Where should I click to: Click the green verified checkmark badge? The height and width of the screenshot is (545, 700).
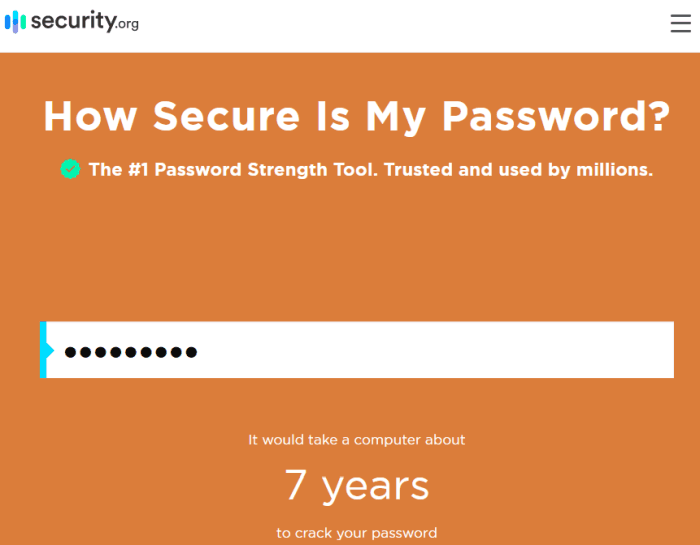(x=70, y=169)
